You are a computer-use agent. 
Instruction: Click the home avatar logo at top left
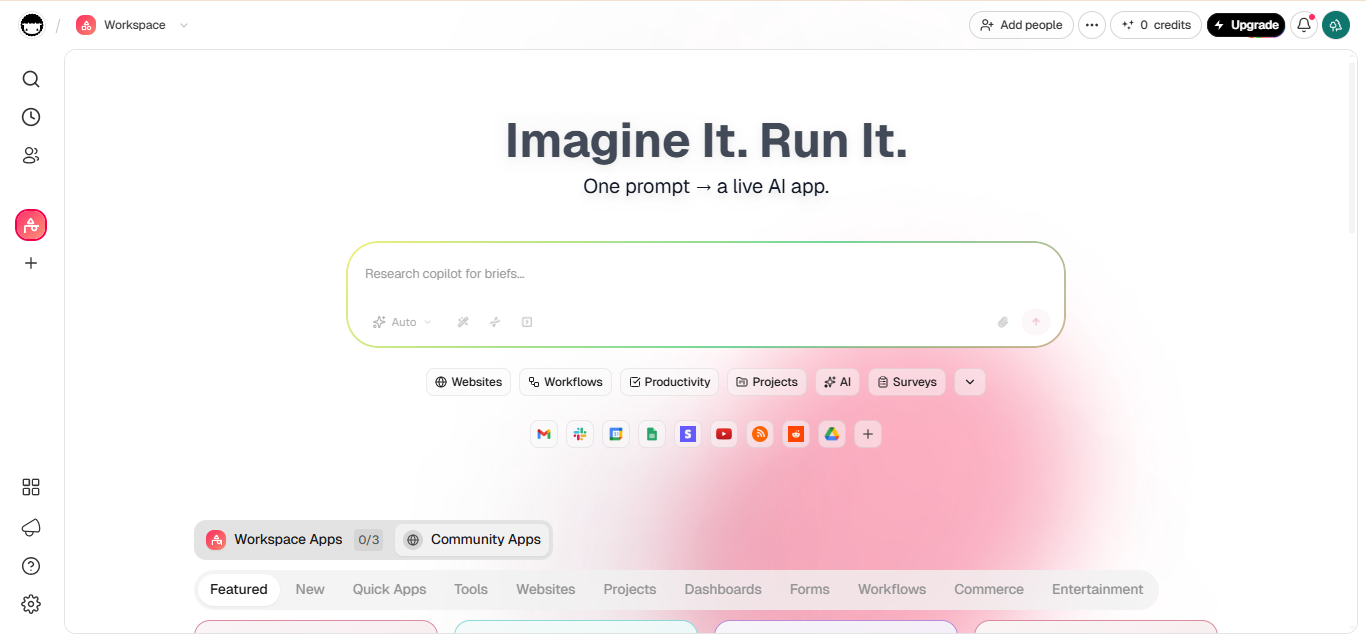click(32, 25)
